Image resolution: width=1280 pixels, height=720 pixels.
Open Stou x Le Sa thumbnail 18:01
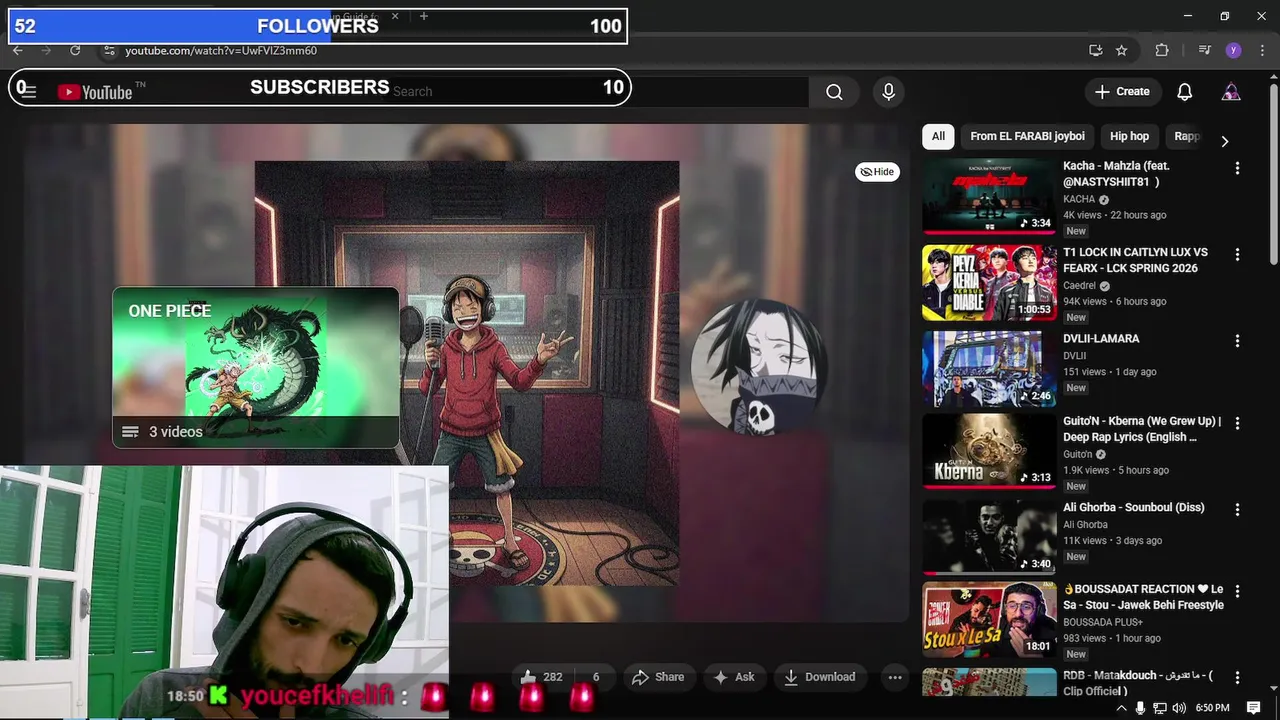click(989, 620)
